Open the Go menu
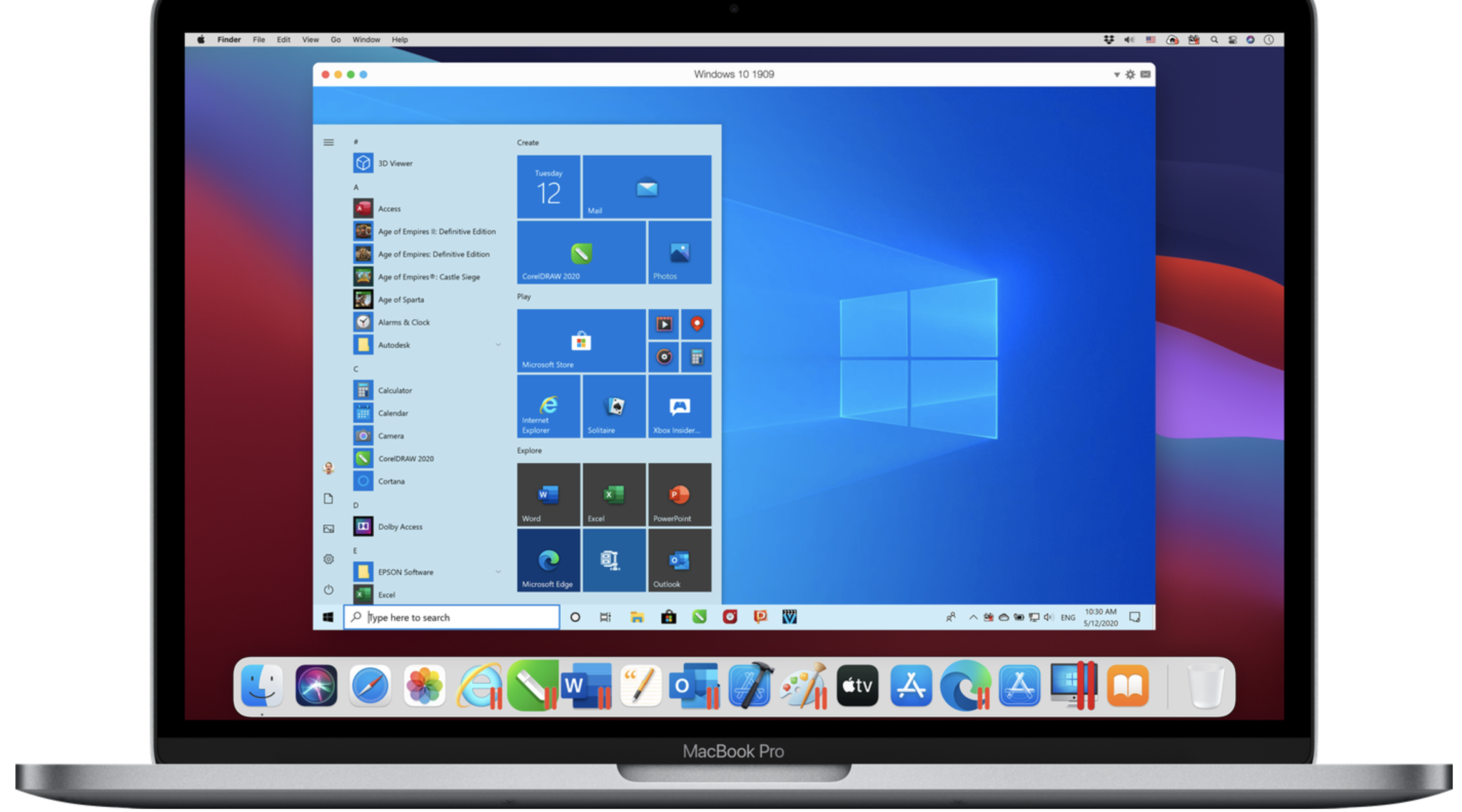This screenshot has height=812, width=1462. [x=336, y=40]
